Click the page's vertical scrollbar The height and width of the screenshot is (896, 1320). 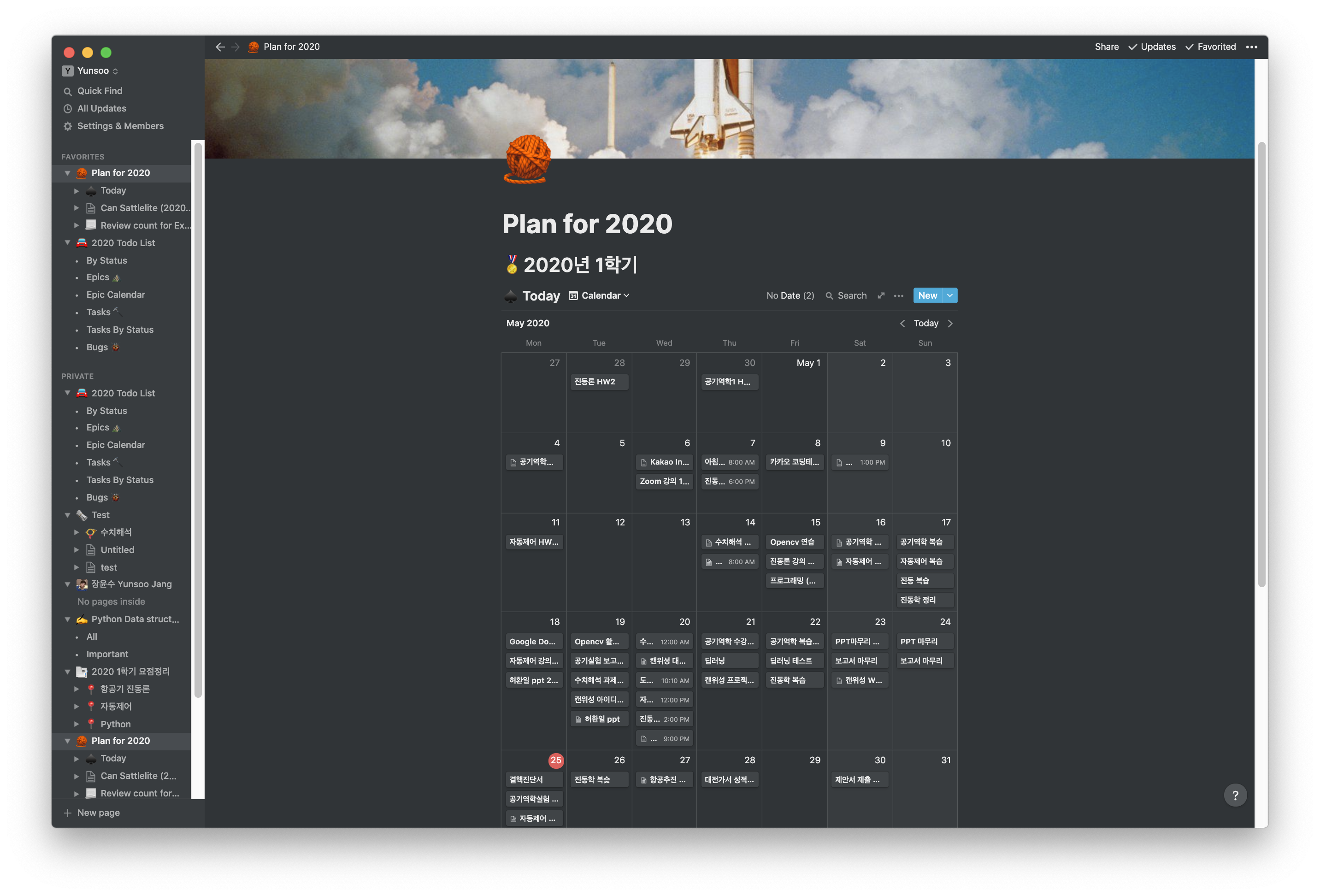click(1261, 364)
